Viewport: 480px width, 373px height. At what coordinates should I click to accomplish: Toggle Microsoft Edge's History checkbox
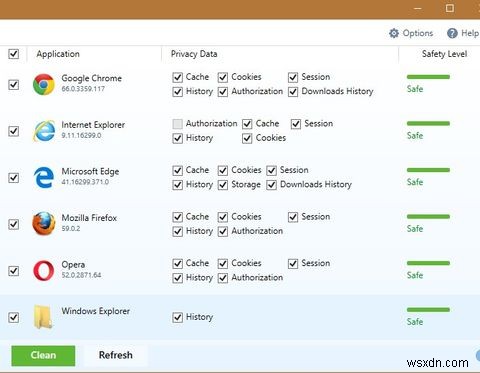178,185
